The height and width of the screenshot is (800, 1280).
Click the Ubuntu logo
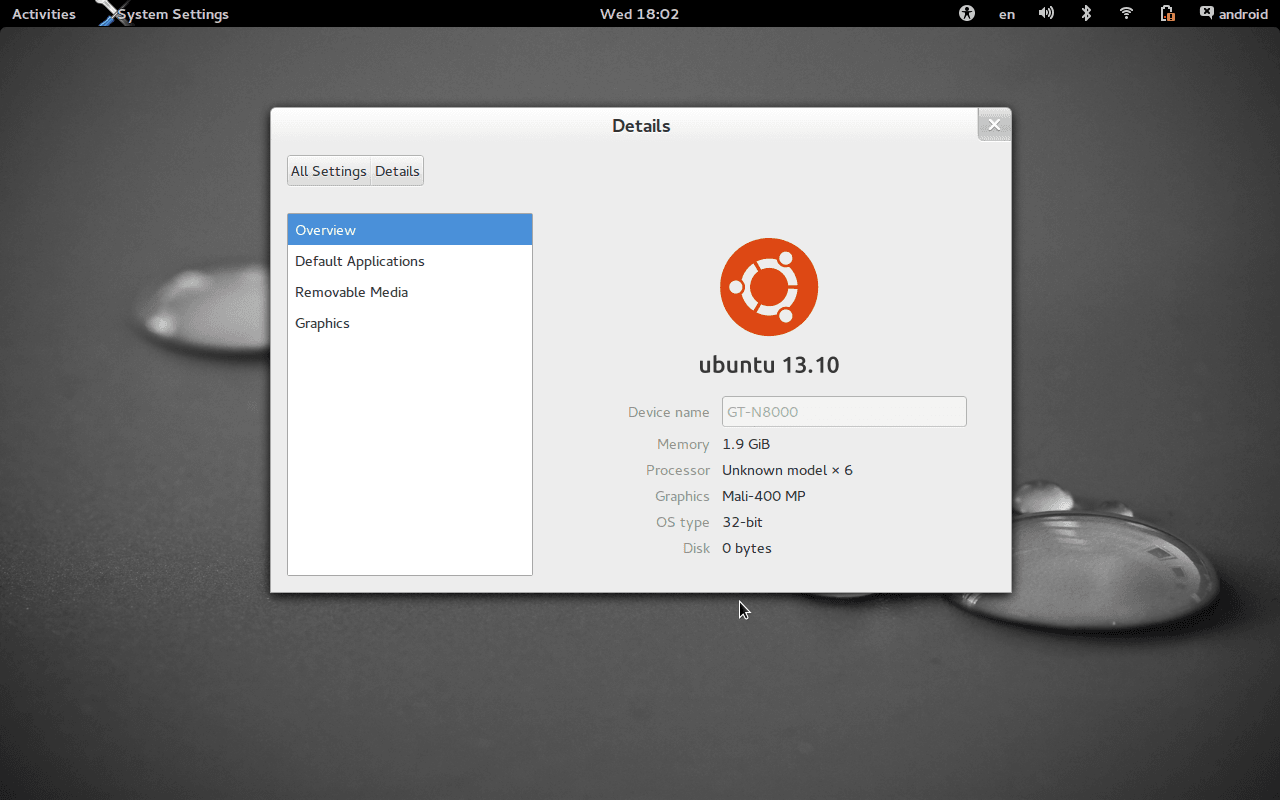tap(769, 287)
